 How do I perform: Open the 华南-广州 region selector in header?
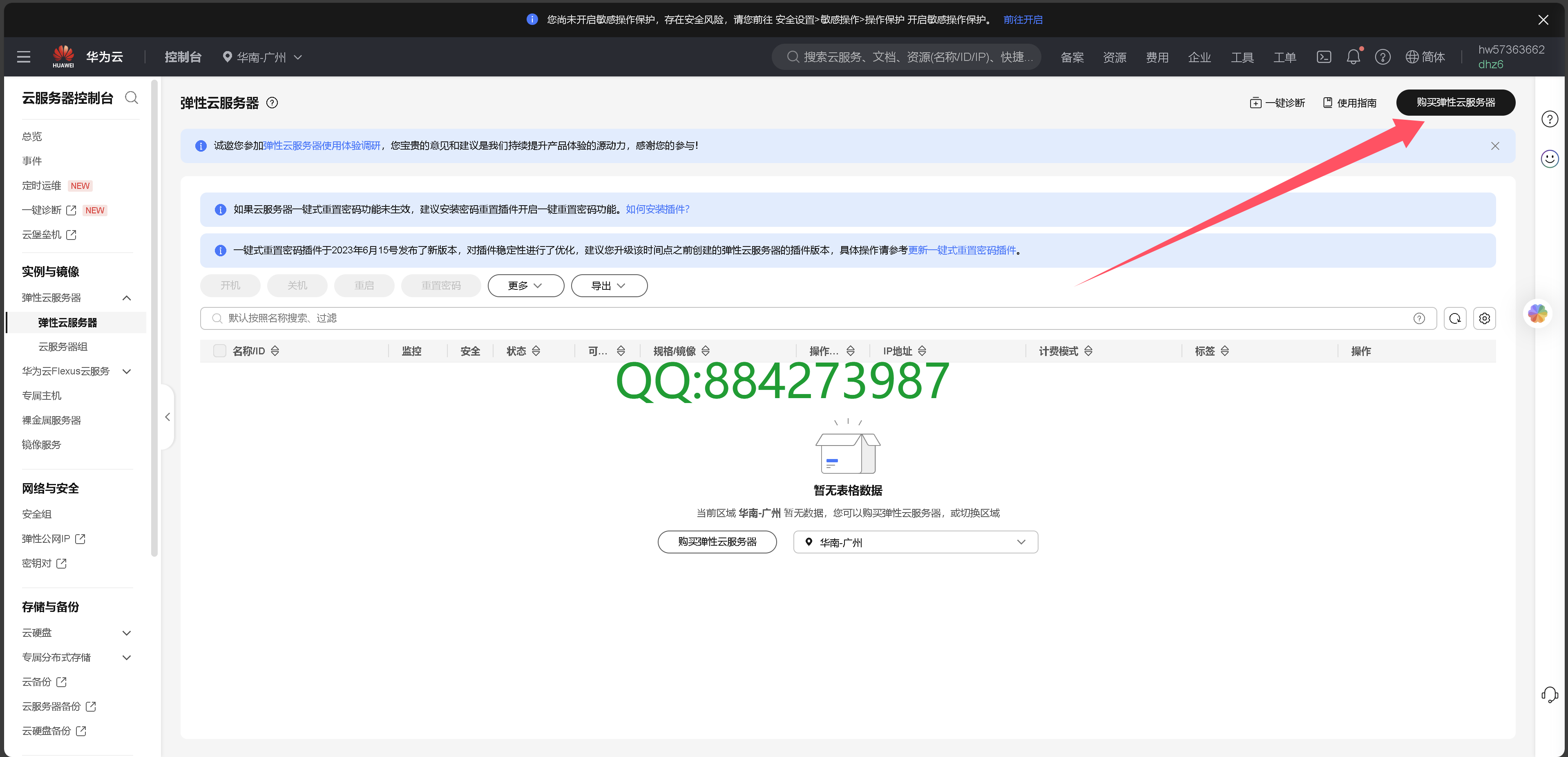[262, 57]
